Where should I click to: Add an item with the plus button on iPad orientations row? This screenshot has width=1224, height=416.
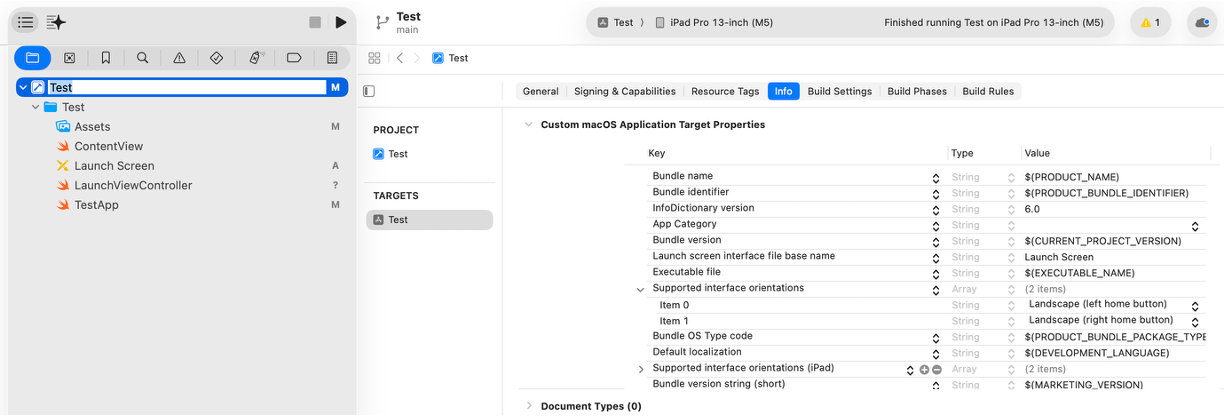click(x=924, y=369)
